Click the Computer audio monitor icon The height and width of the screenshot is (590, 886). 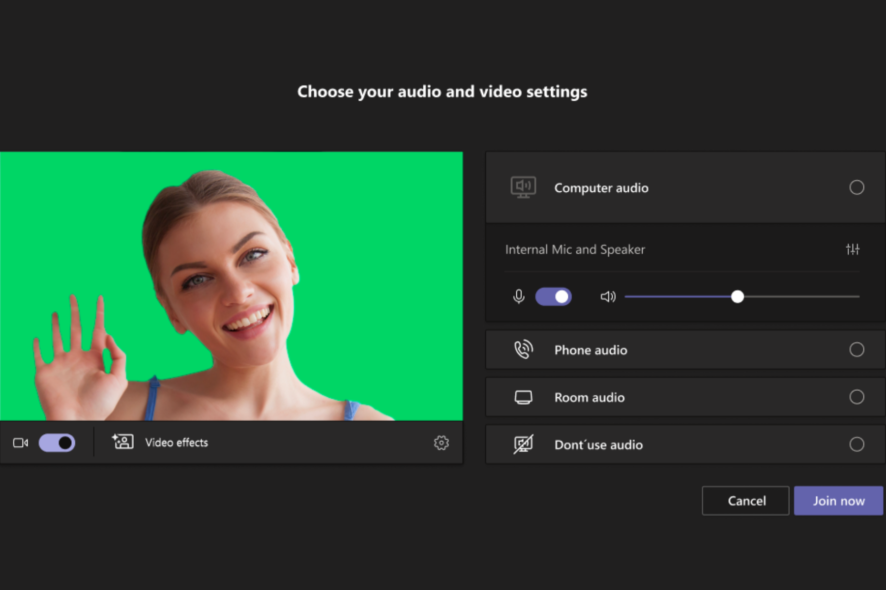click(524, 187)
